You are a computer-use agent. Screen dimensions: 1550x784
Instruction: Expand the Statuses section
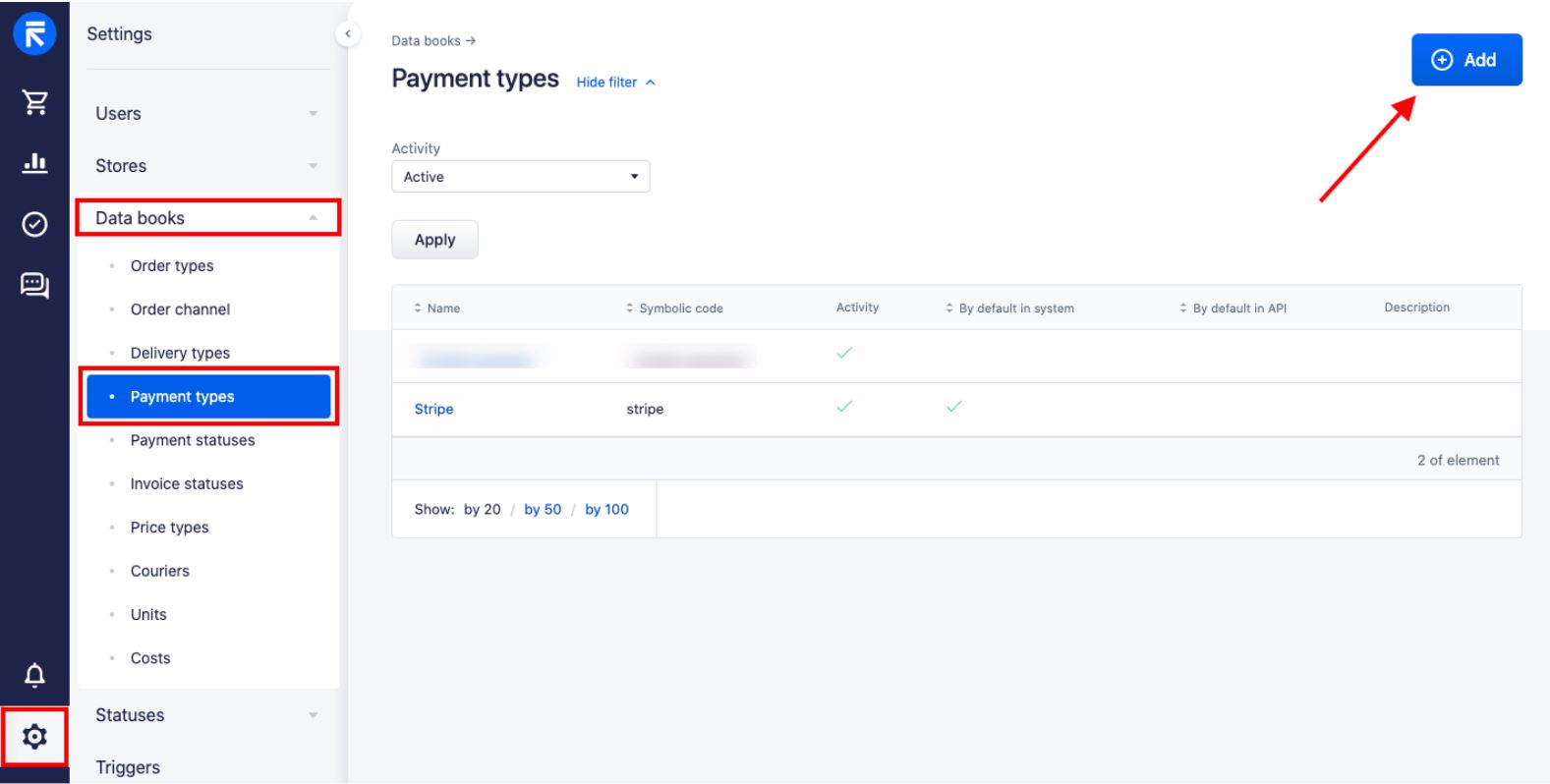[x=208, y=715]
